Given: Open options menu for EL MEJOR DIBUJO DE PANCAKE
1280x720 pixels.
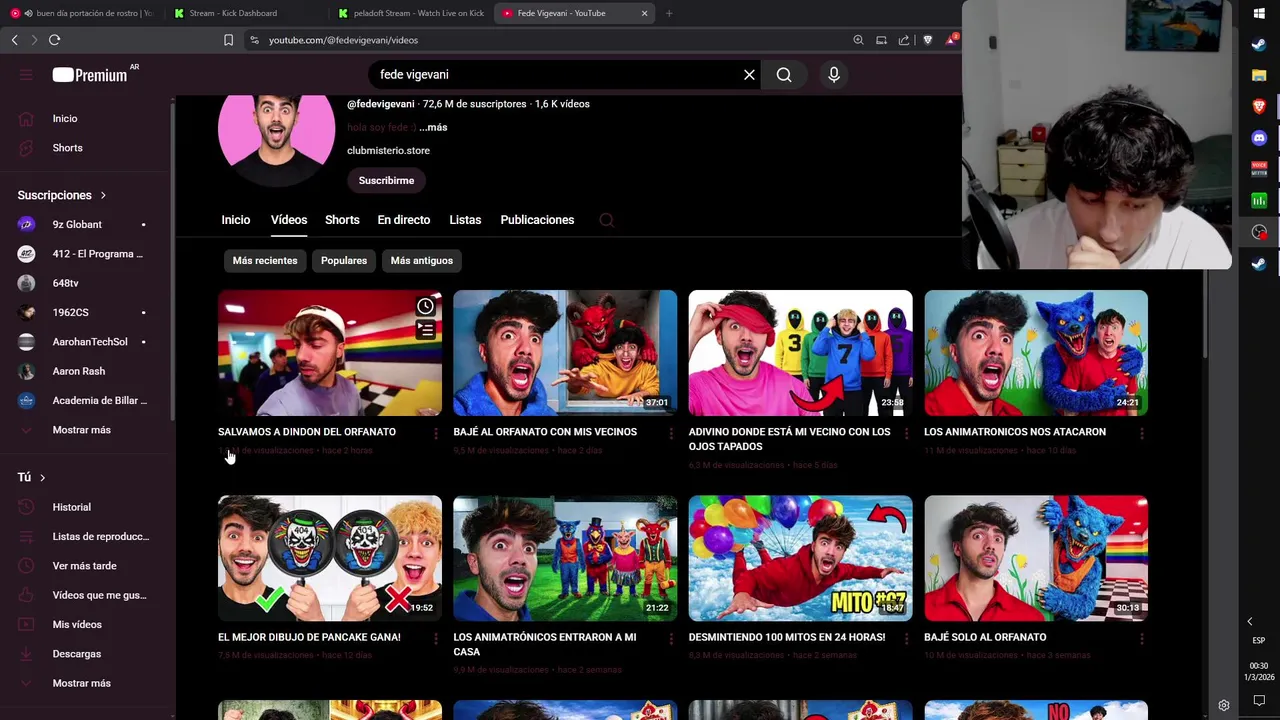Looking at the screenshot, I should 435,638.
